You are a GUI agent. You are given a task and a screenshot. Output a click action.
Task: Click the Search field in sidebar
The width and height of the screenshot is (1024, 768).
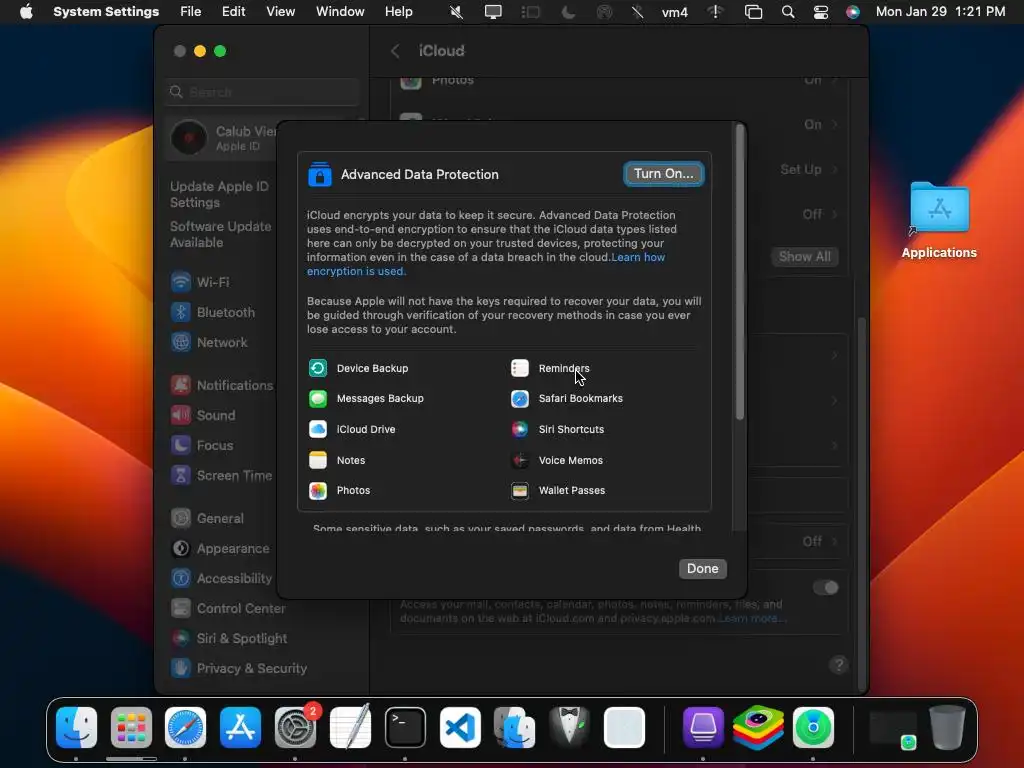[x=262, y=92]
